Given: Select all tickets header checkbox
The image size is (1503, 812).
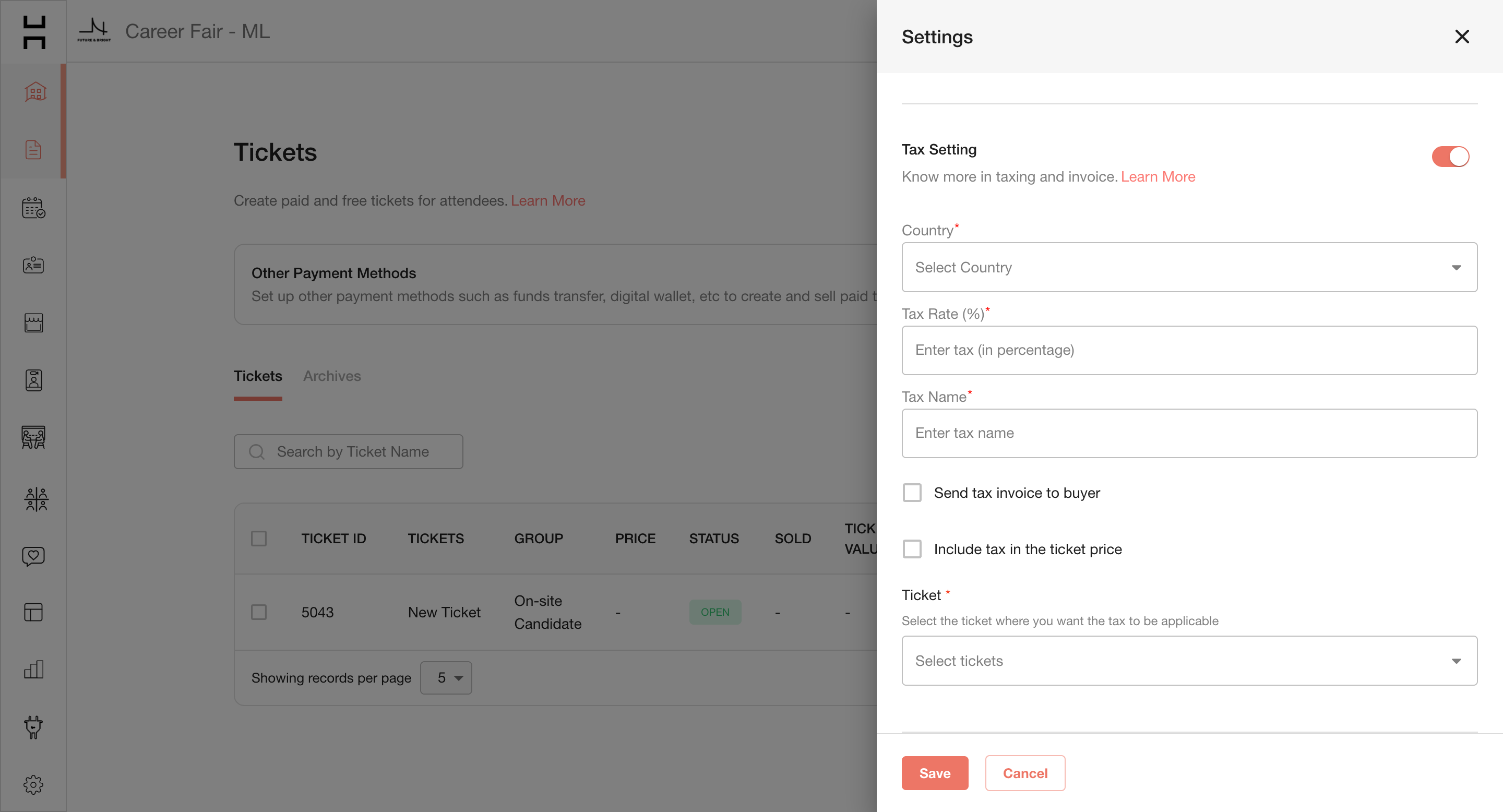Looking at the screenshot, I should (x=258, y=538).
